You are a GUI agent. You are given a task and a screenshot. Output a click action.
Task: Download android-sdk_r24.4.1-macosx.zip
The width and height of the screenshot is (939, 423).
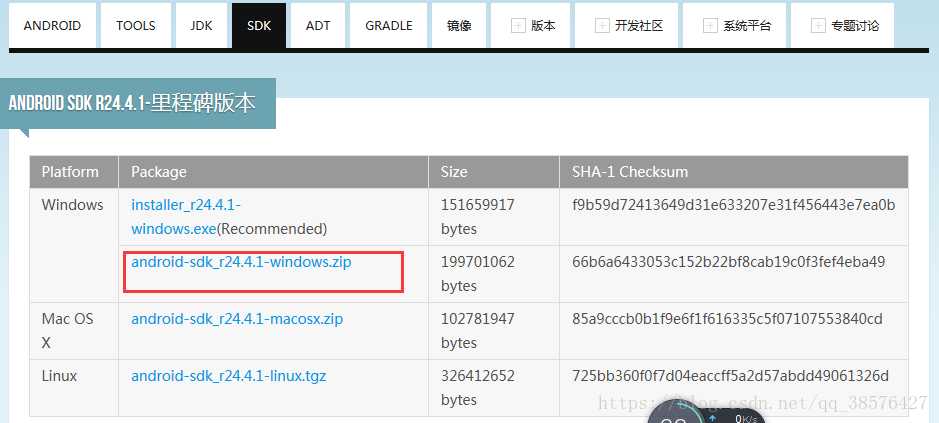[x=237, y=319]
